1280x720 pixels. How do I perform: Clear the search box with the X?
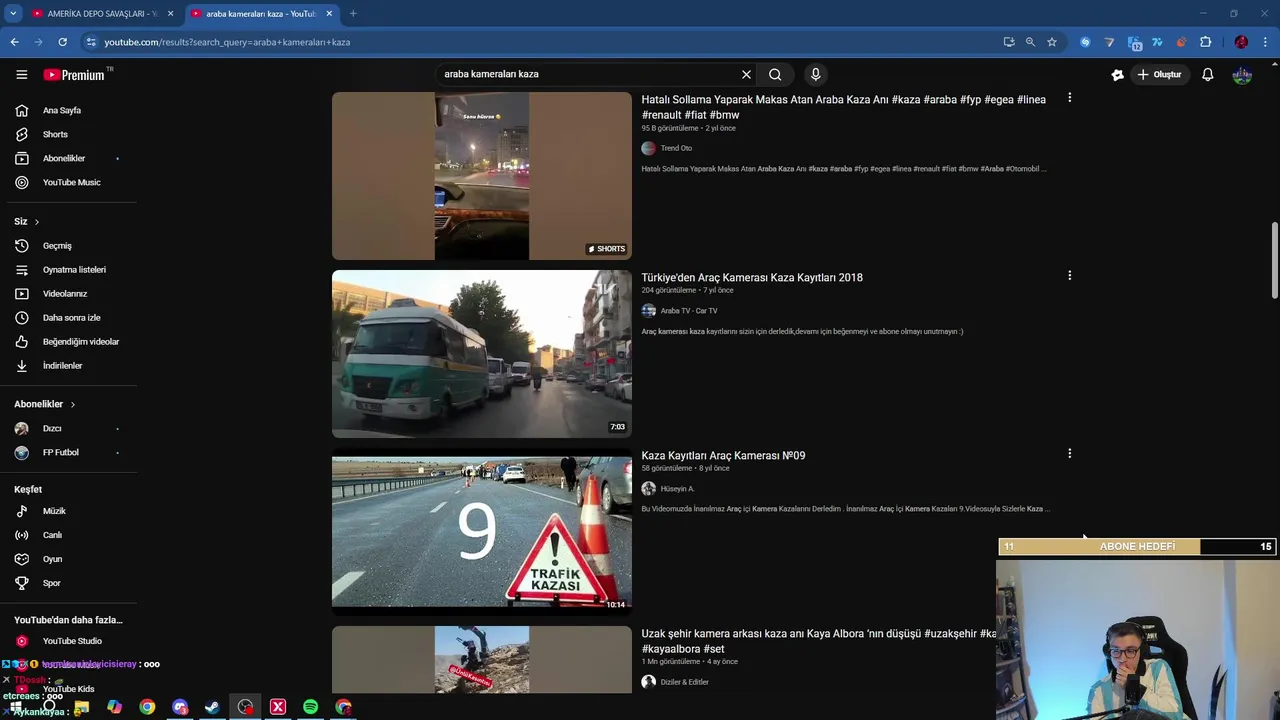746,74
